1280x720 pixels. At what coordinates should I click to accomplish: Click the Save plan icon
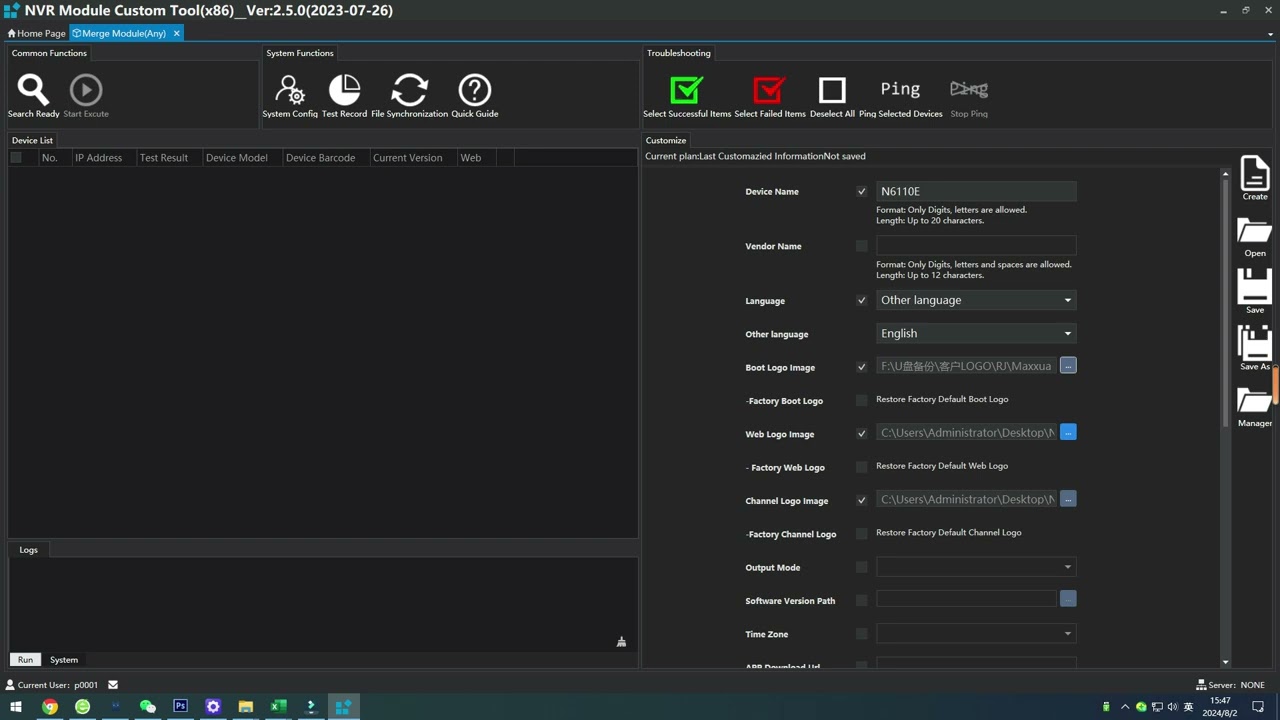pos(1254,288)
